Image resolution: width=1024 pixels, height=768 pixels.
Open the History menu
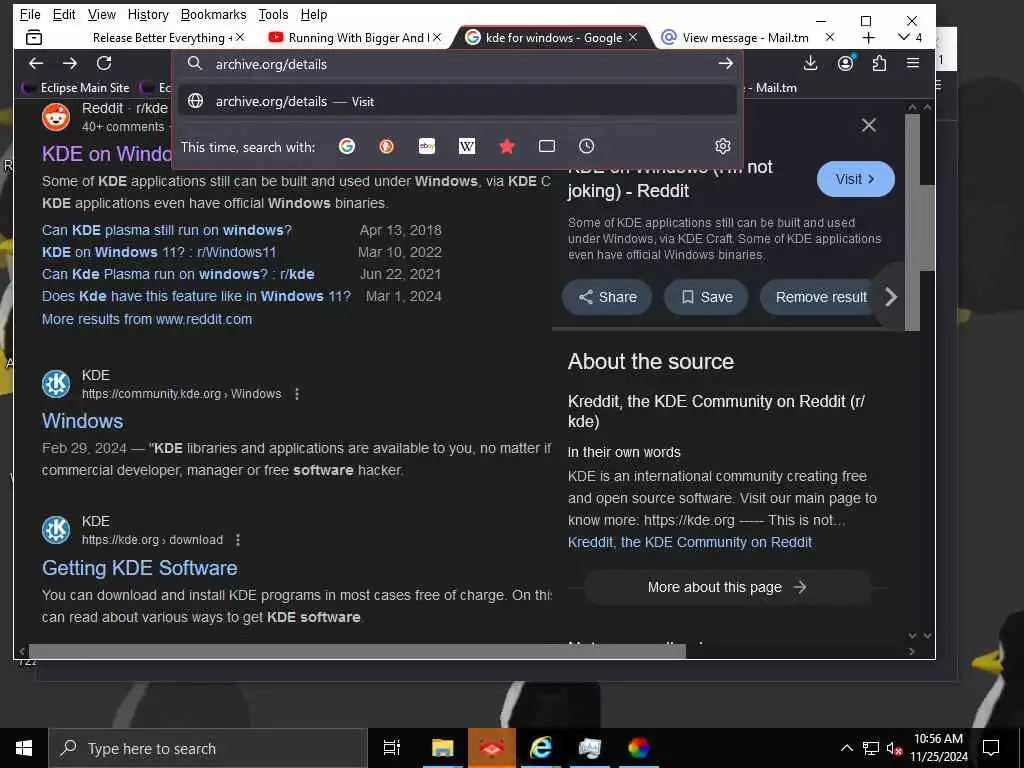pos(148,14)
